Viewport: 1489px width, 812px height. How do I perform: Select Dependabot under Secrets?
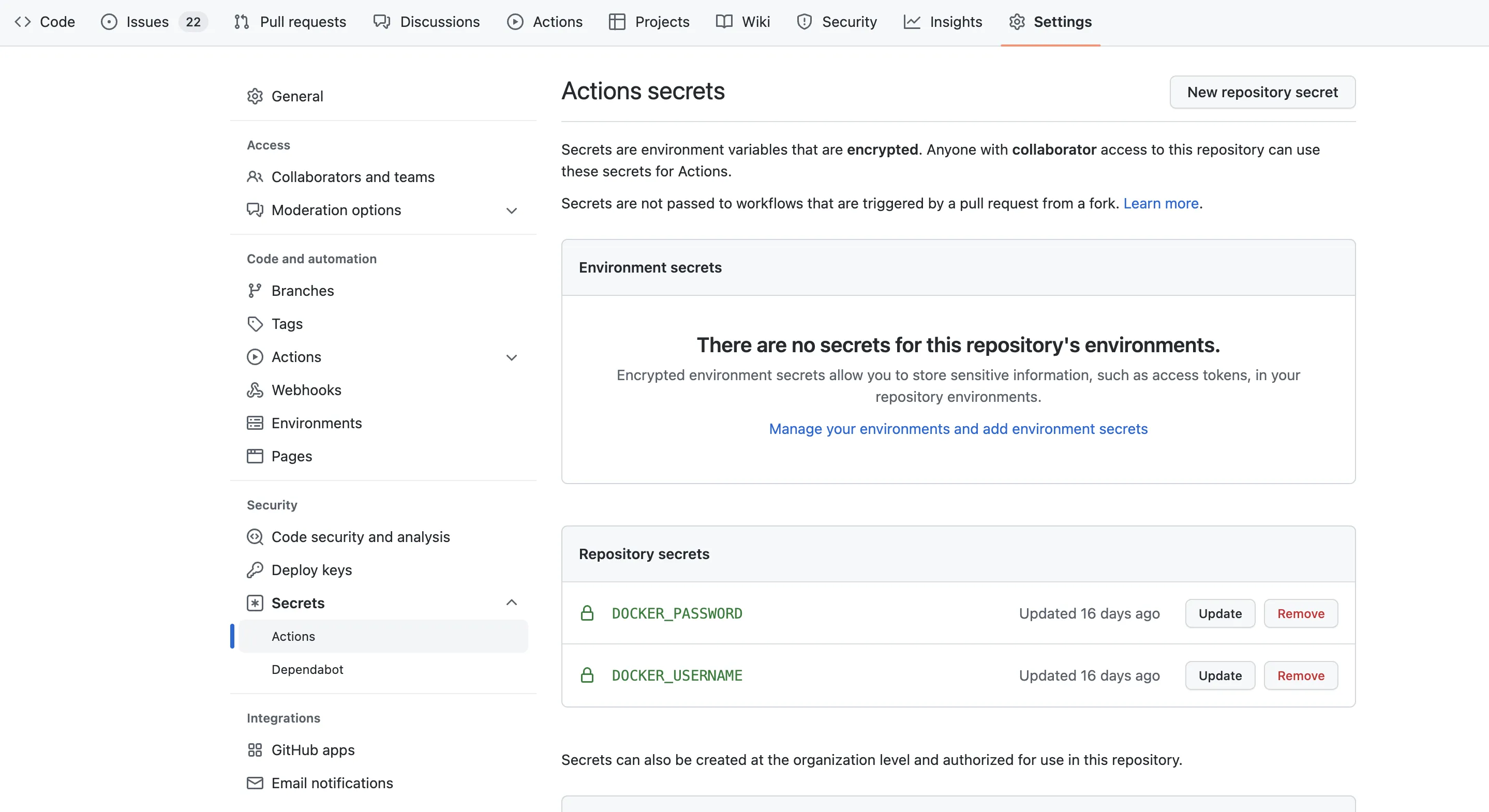coord(307,669)
